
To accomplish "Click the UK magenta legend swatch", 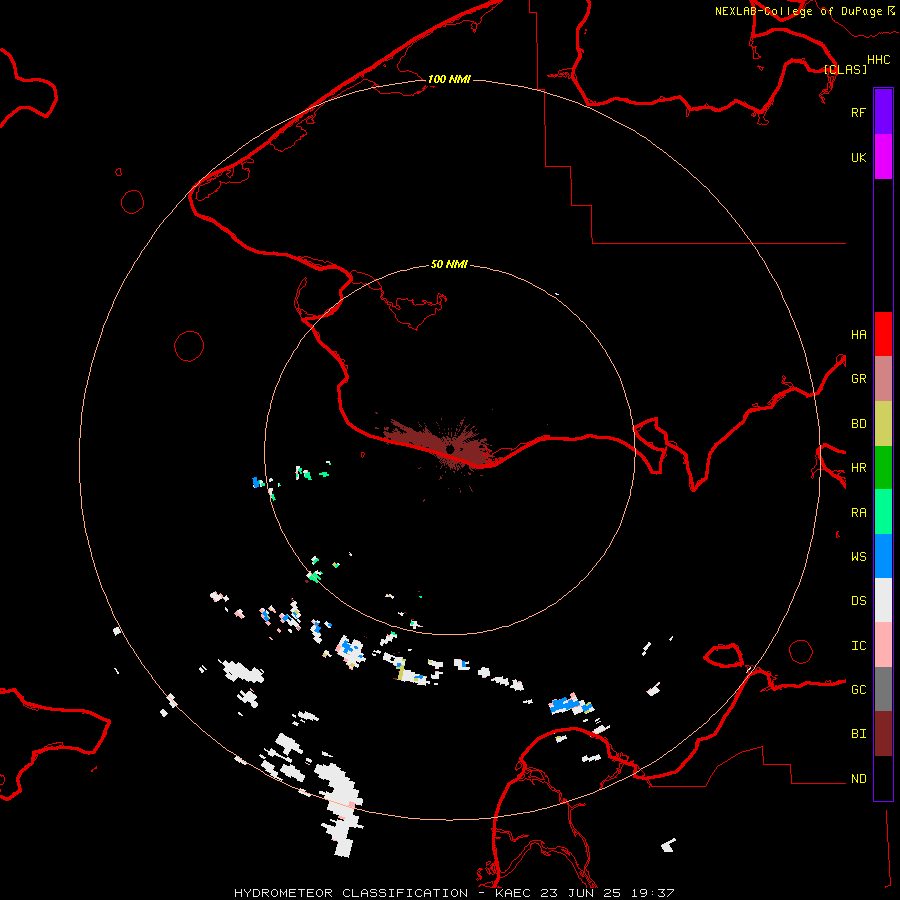I will tap(883, 157).
